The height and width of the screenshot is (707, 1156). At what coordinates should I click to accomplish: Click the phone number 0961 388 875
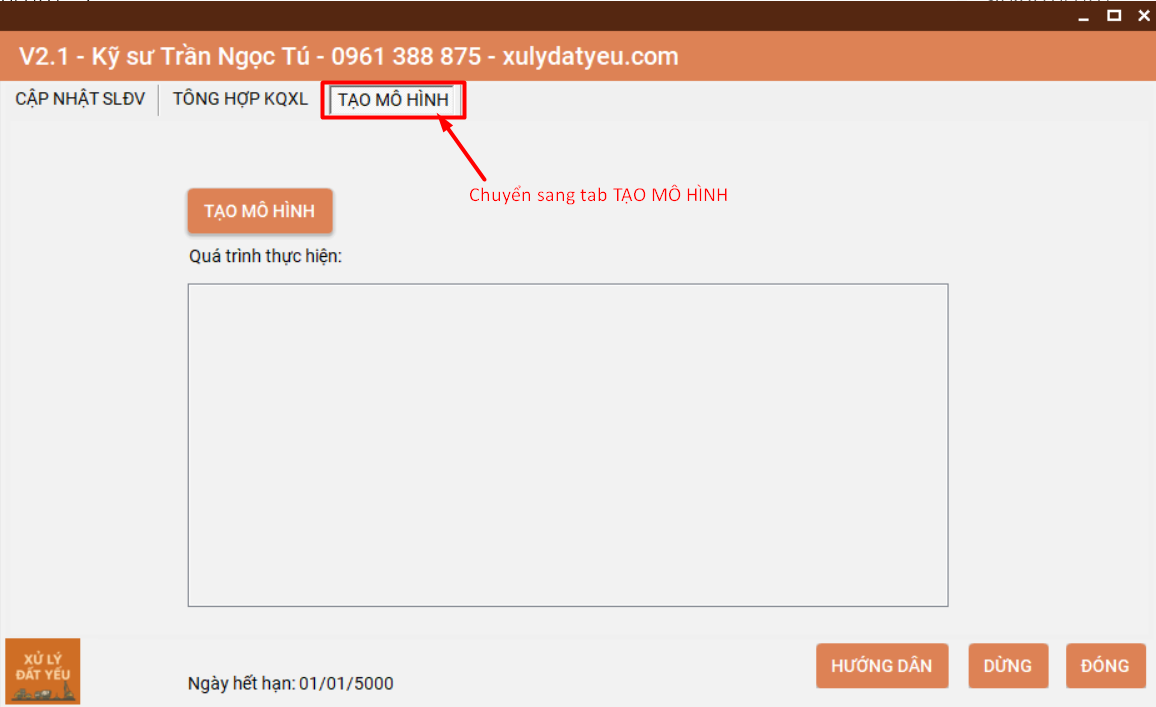(406, 56)
